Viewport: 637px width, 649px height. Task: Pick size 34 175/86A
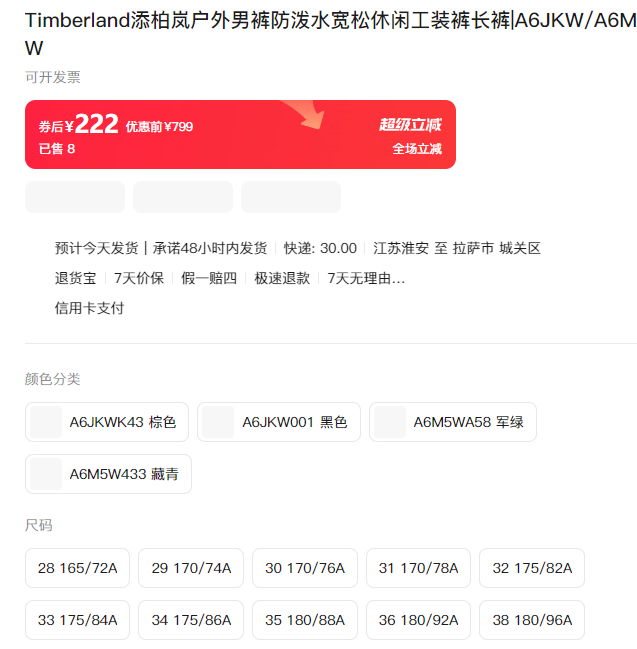191,620
